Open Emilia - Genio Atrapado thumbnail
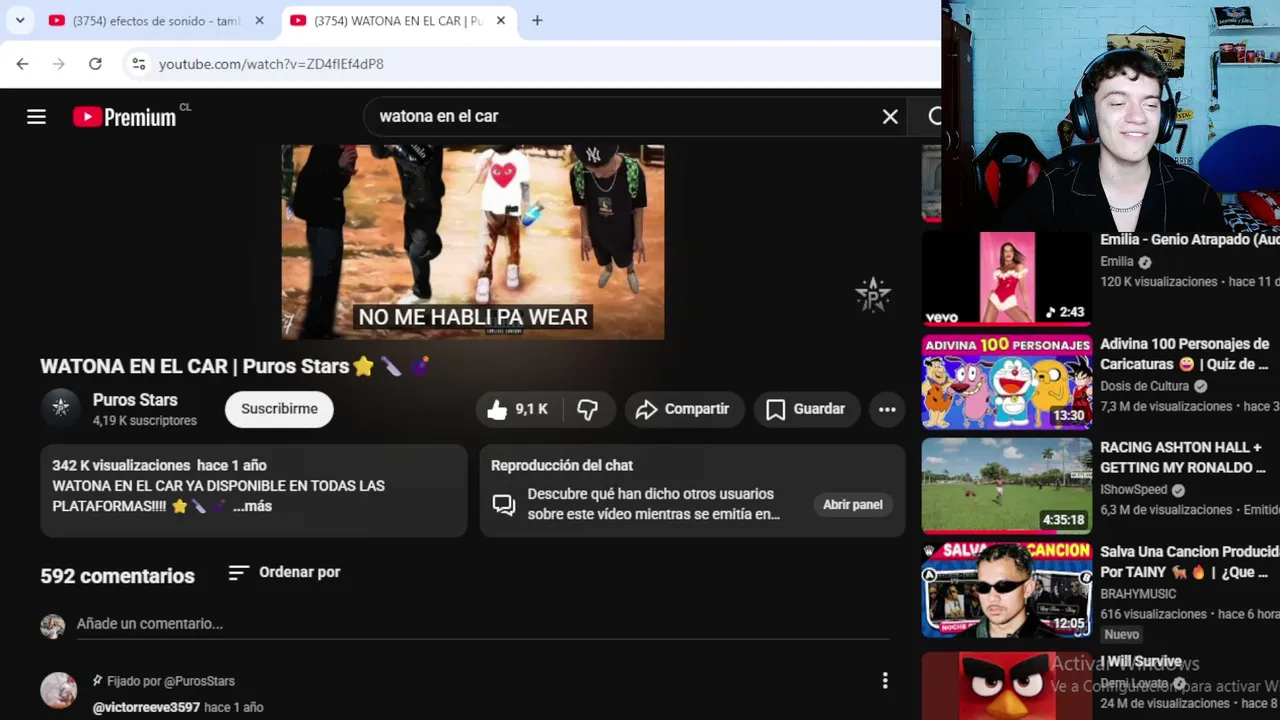Image resolution: width=1280 pixels, height=720 pixels. (1006, 278)
